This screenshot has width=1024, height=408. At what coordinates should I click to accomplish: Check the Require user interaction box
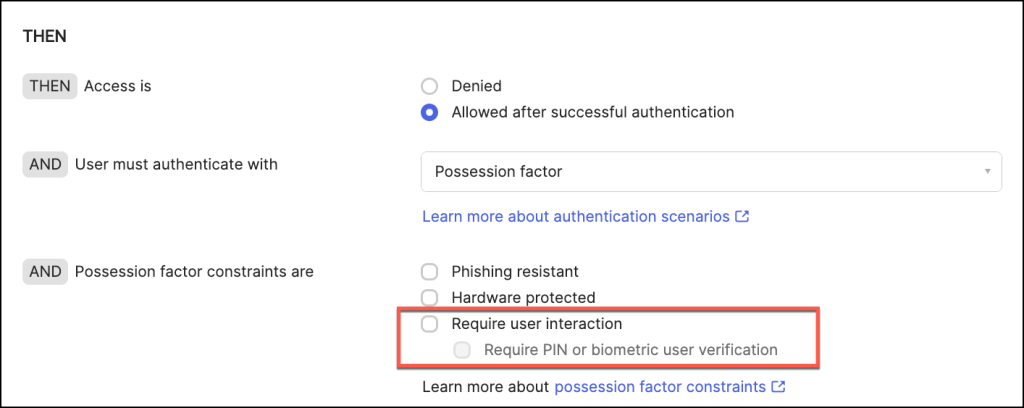tap(430, 324)
